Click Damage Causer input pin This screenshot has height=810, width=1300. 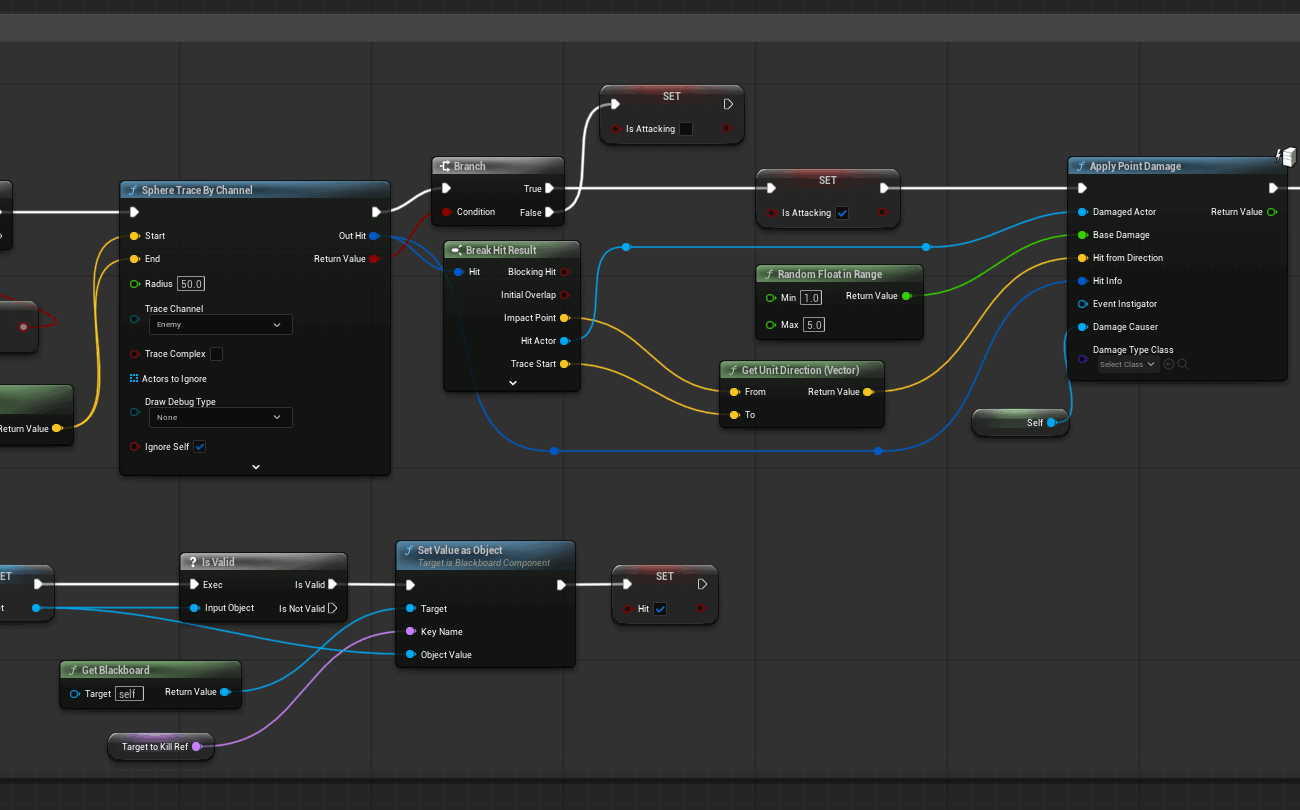[1082, 327]
